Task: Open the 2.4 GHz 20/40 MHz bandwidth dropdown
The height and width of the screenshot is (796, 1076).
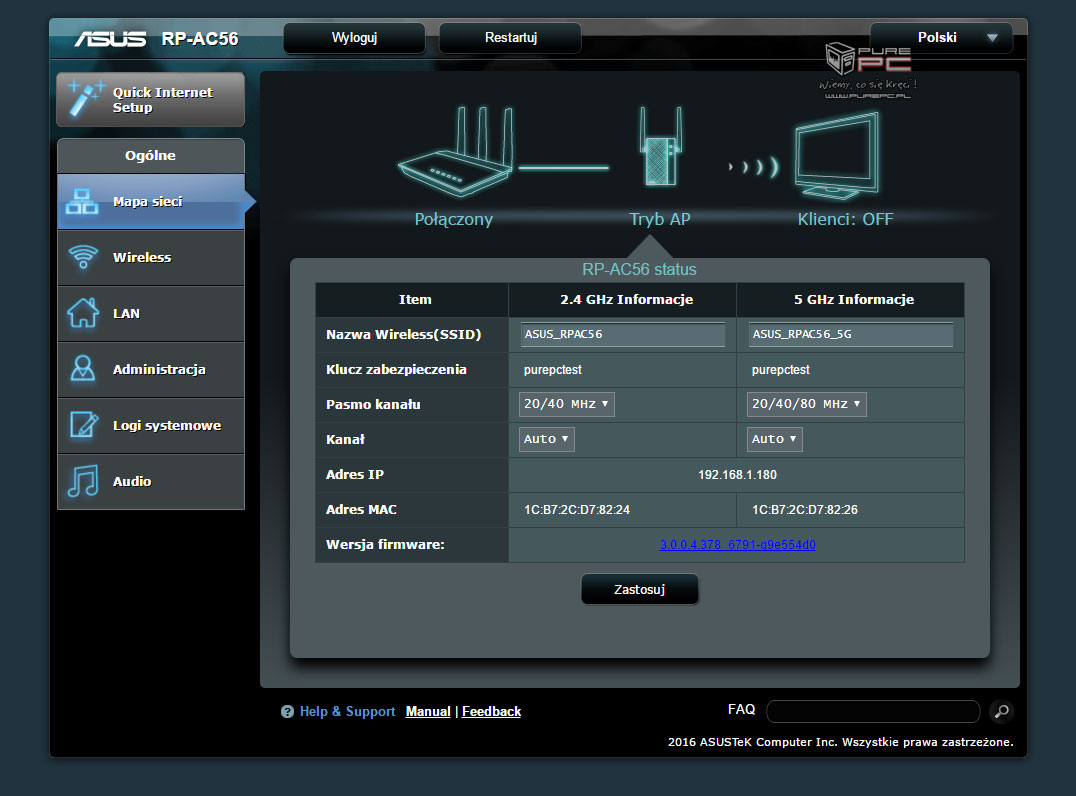Action: click(x=566, y=404)
